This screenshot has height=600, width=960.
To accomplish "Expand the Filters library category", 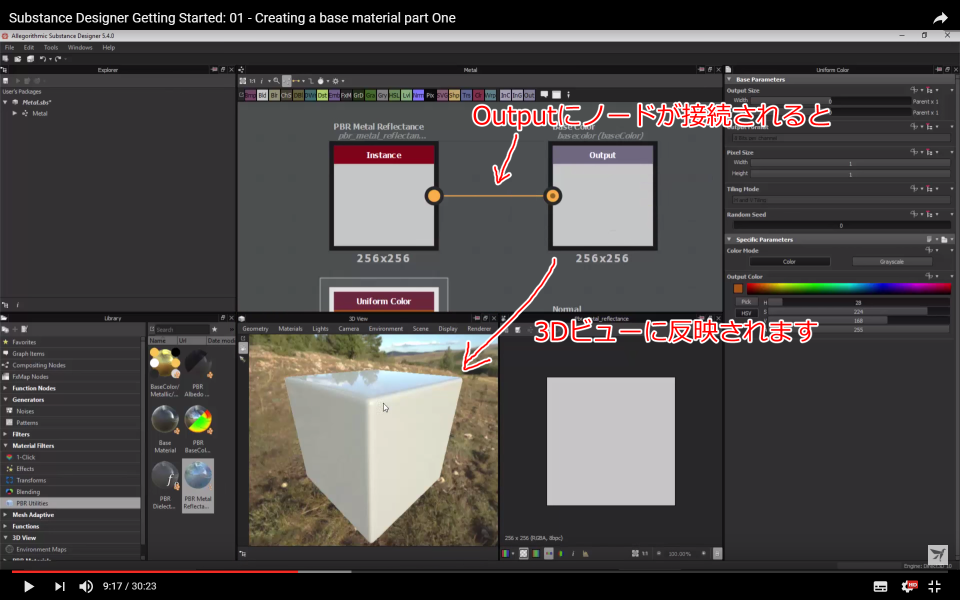I will pos(6,434).
